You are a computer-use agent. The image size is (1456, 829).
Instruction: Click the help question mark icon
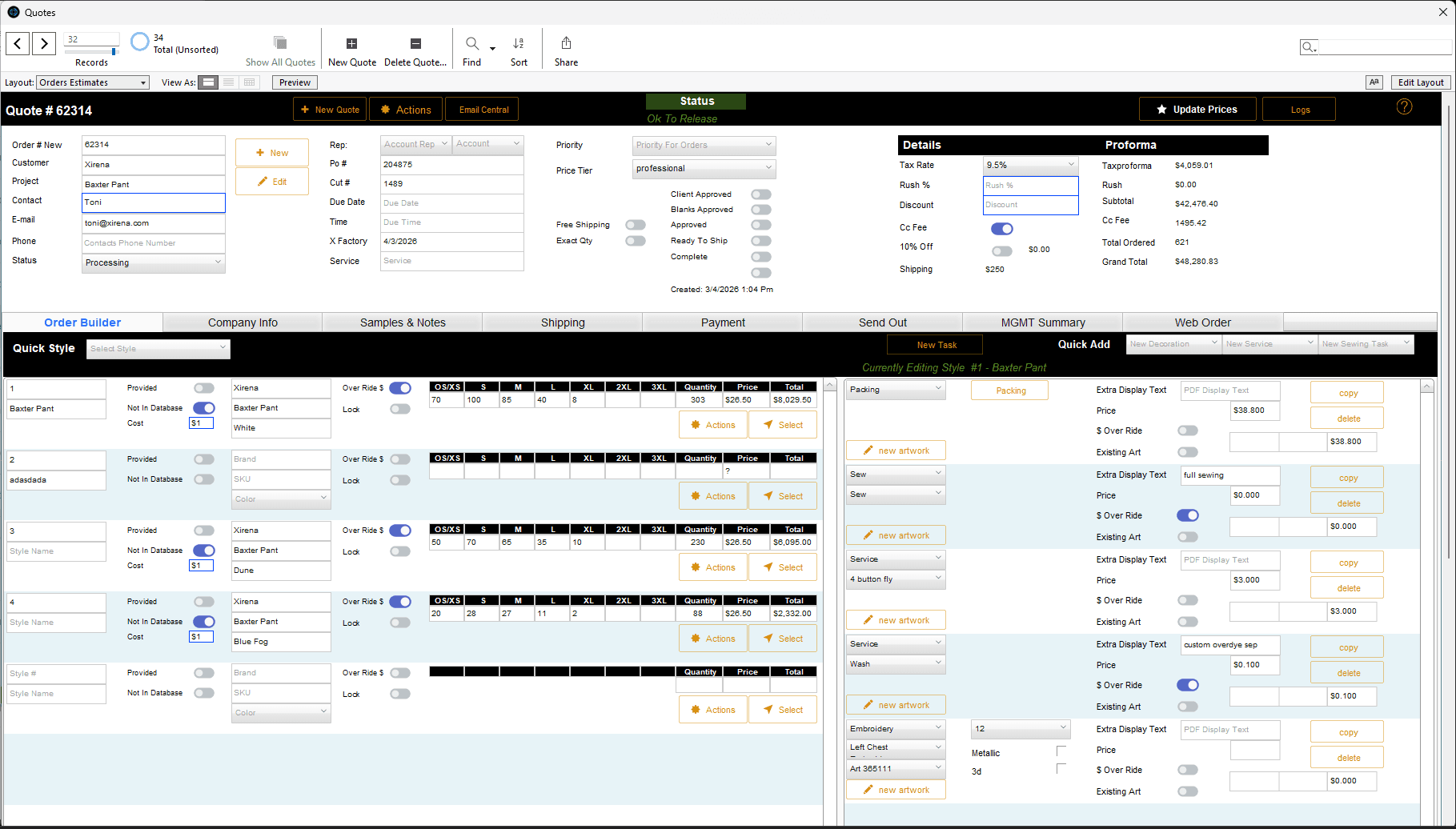pos(1404,107)
